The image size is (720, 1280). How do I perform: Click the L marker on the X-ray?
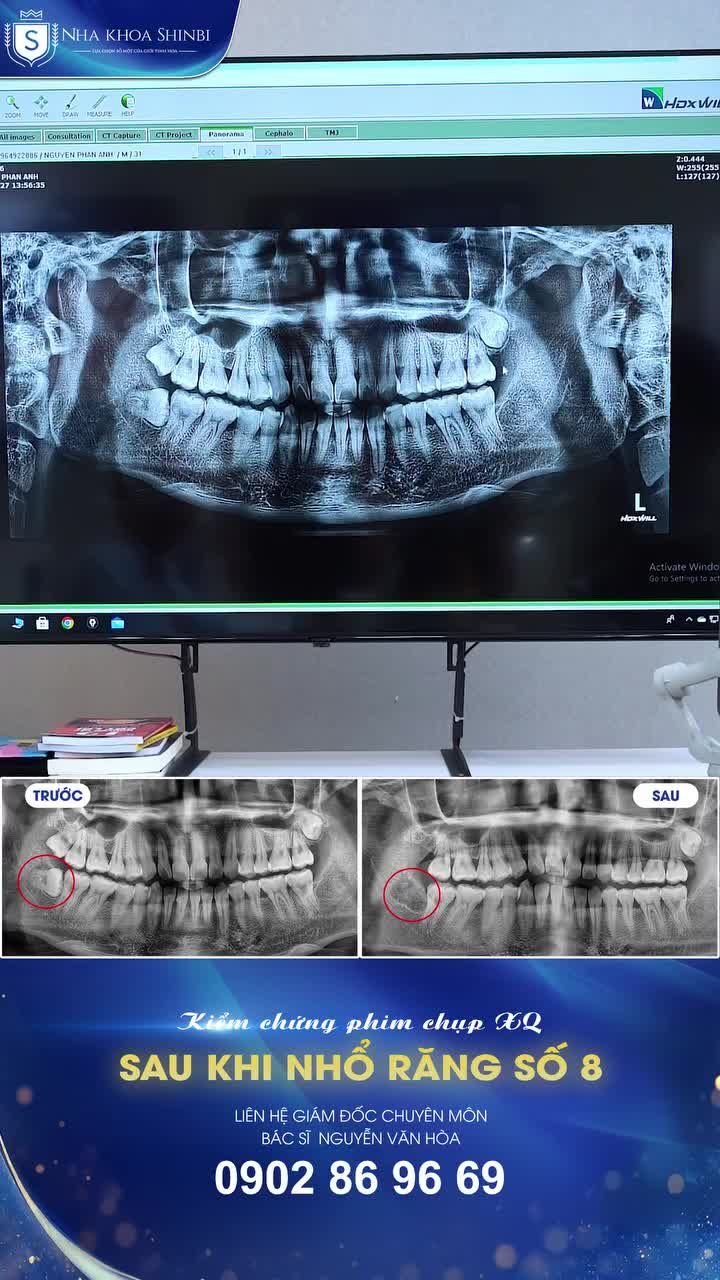point(640,501)
